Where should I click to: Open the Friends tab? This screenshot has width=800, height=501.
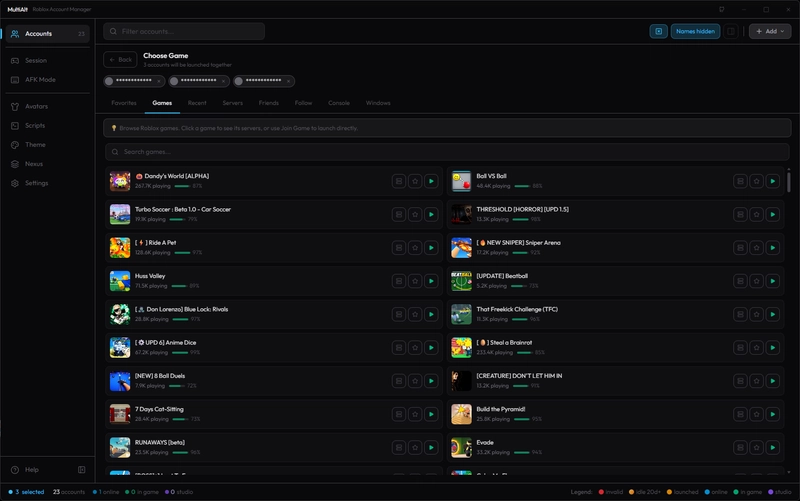click(268, 103)
